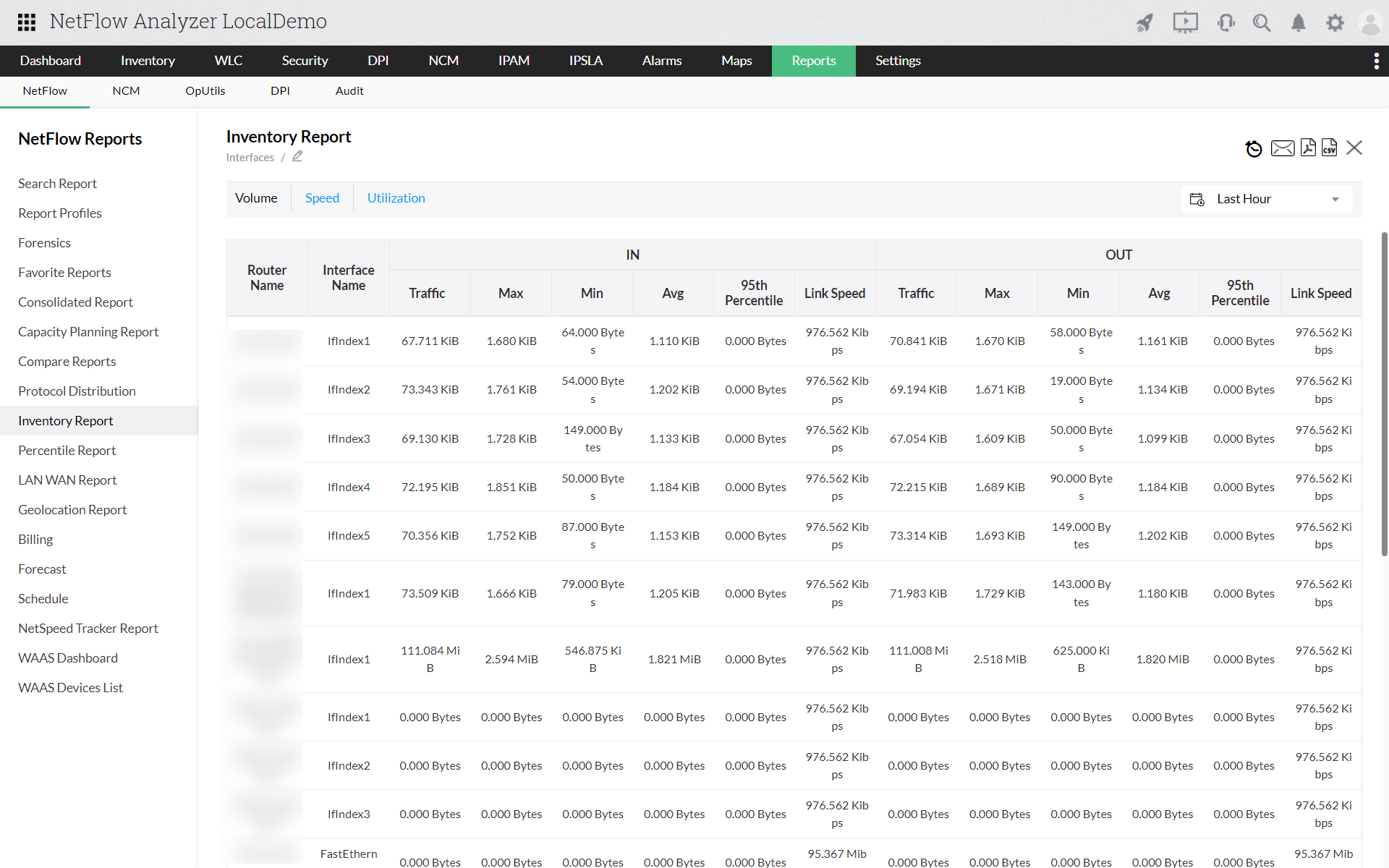Switch to the Utilization tab
Viewport: 1389px width, 868px height.
(x=396, y=197)
